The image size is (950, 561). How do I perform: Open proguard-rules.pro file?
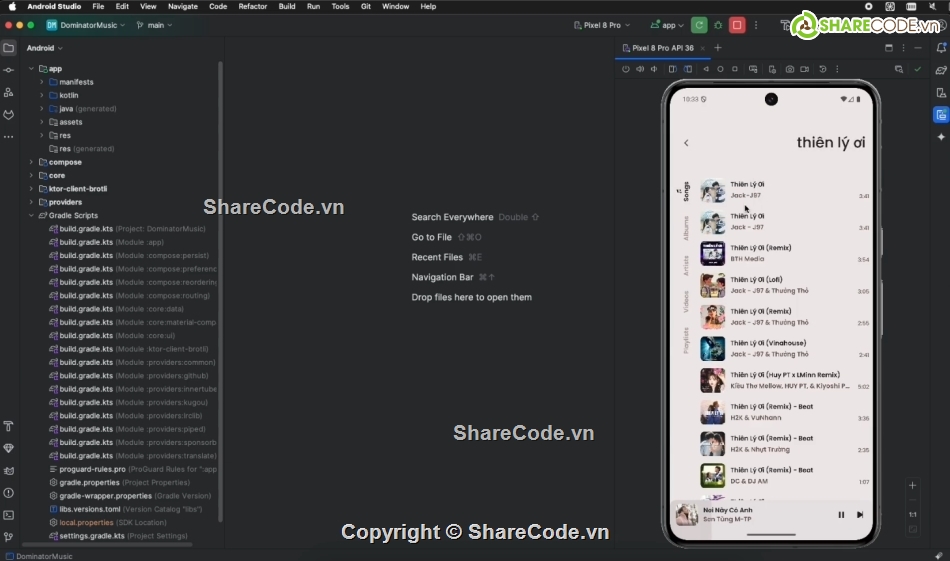92,469
